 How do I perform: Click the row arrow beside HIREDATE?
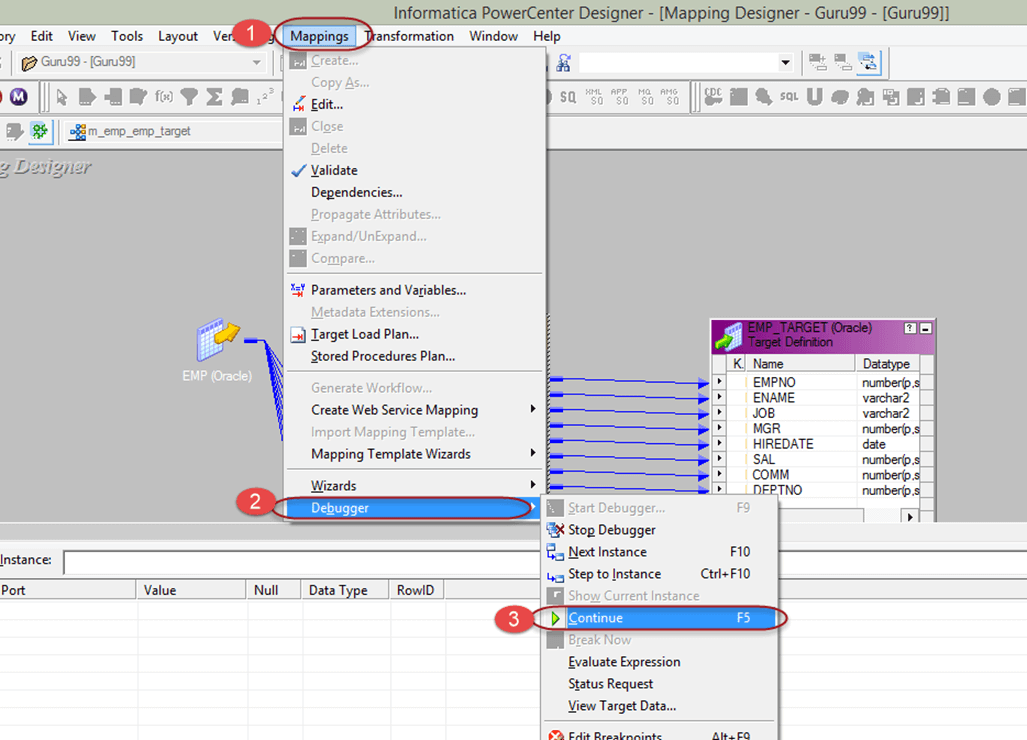[x=719, y=443]
